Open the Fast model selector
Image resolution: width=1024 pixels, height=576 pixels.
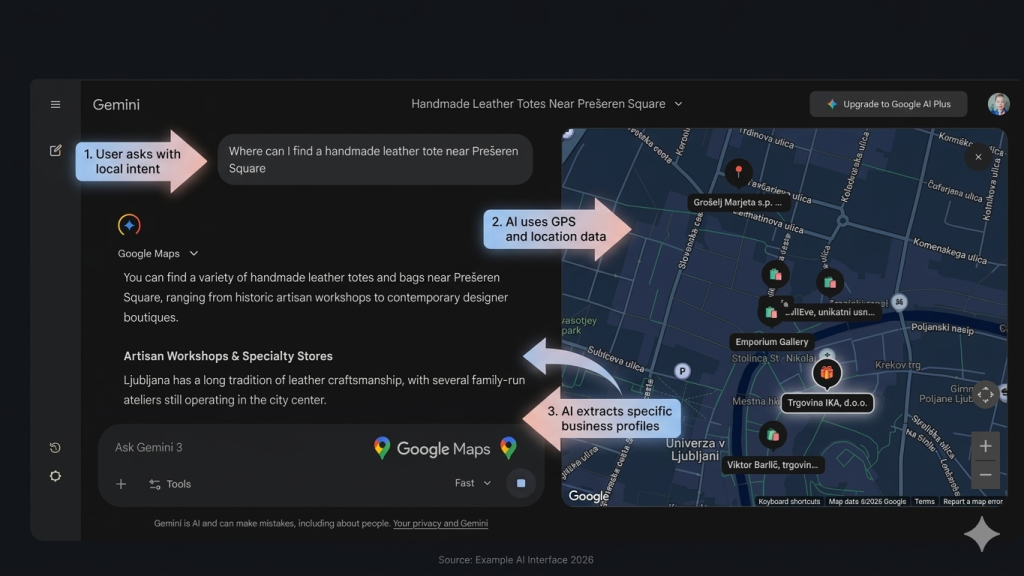(x=473, y=483)
